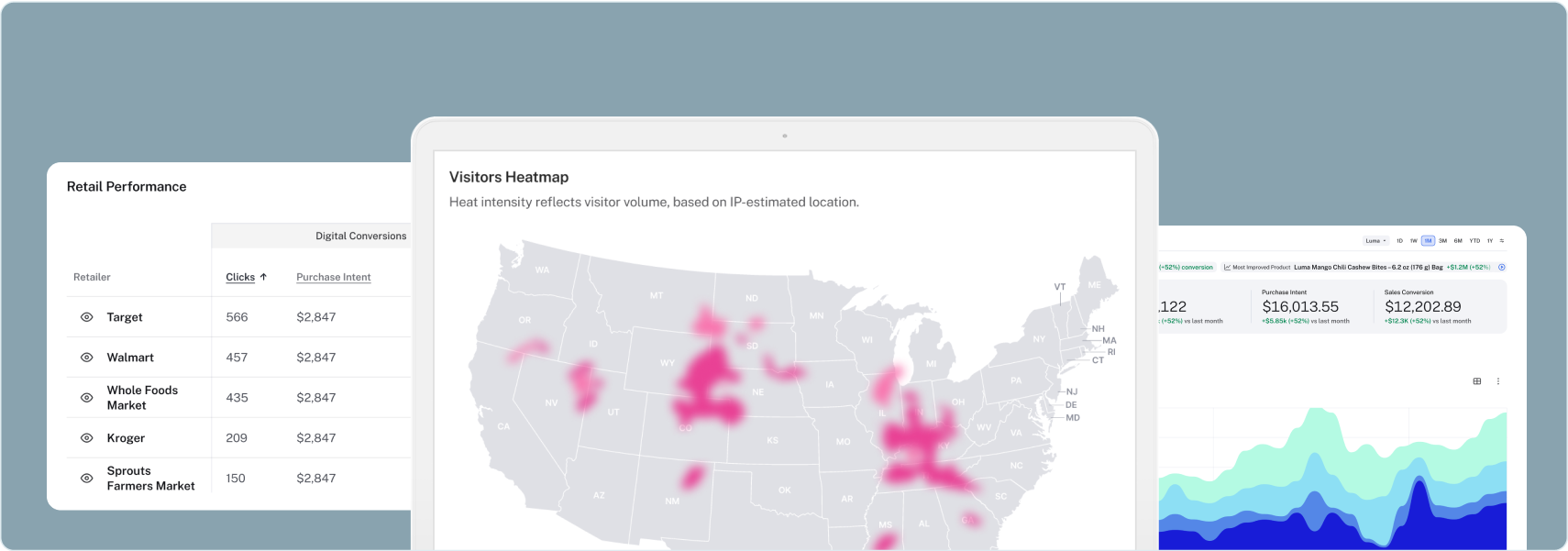Image resolution: width=1568 pixels, height=551 pixels.
Task: Open the three-dot more options menu
Action: point(1498,381)
